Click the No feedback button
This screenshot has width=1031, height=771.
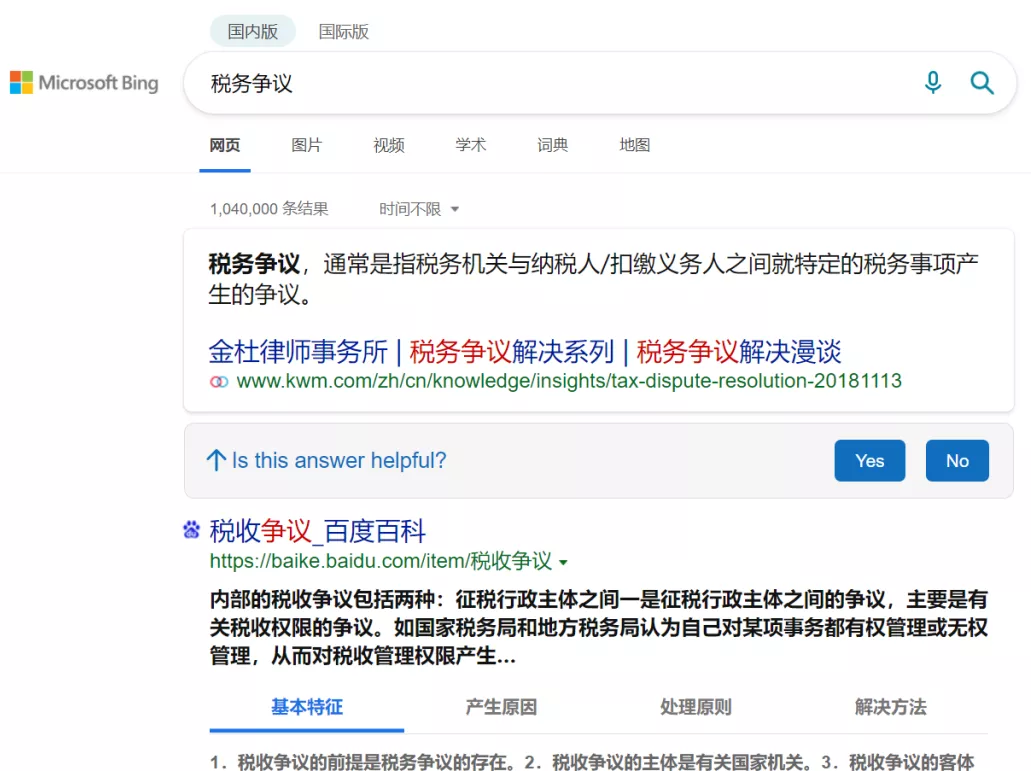pyautogui.click(x=957, y=460)
